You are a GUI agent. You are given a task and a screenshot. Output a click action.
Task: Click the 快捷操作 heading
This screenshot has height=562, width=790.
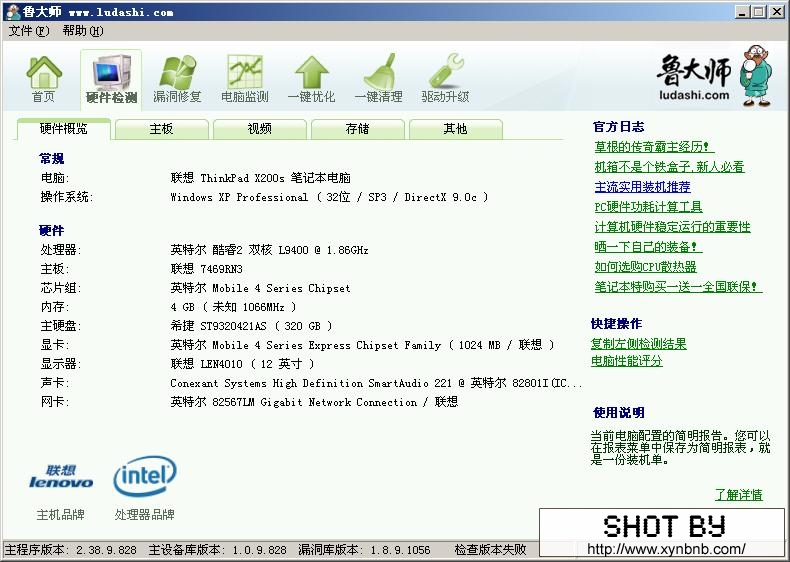click(x=617, y=324)
